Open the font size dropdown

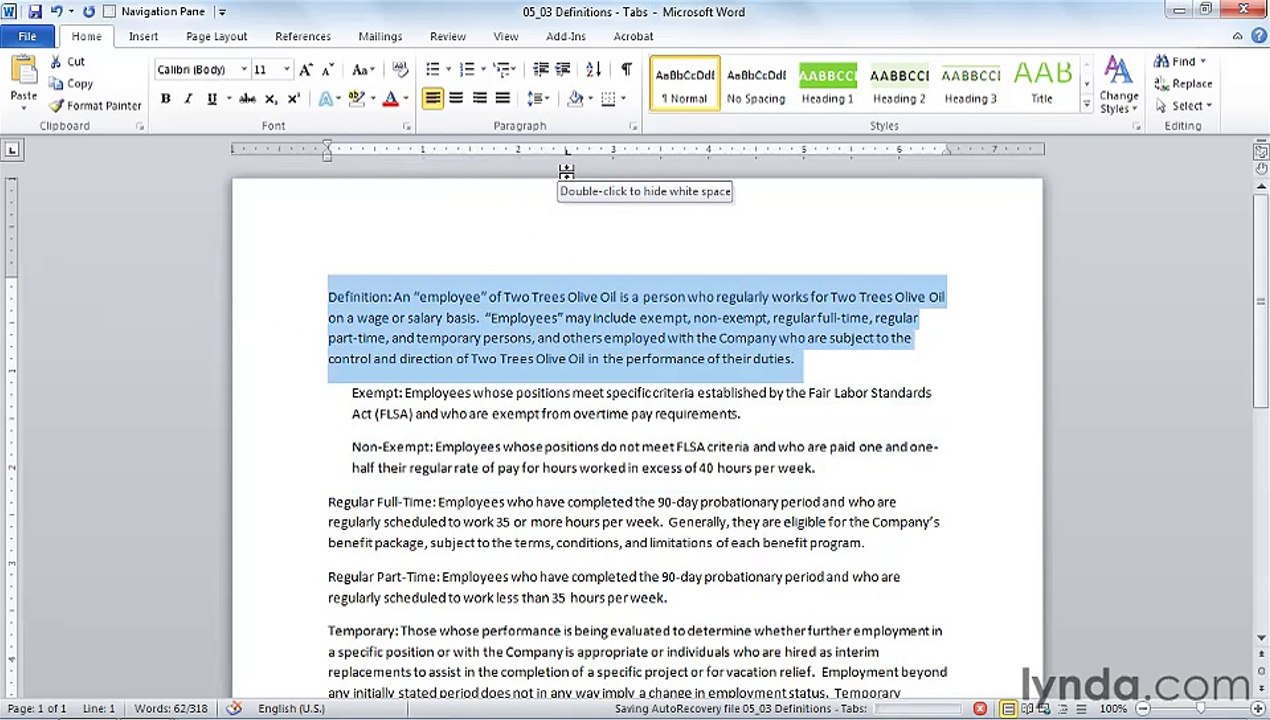[286, 70]
